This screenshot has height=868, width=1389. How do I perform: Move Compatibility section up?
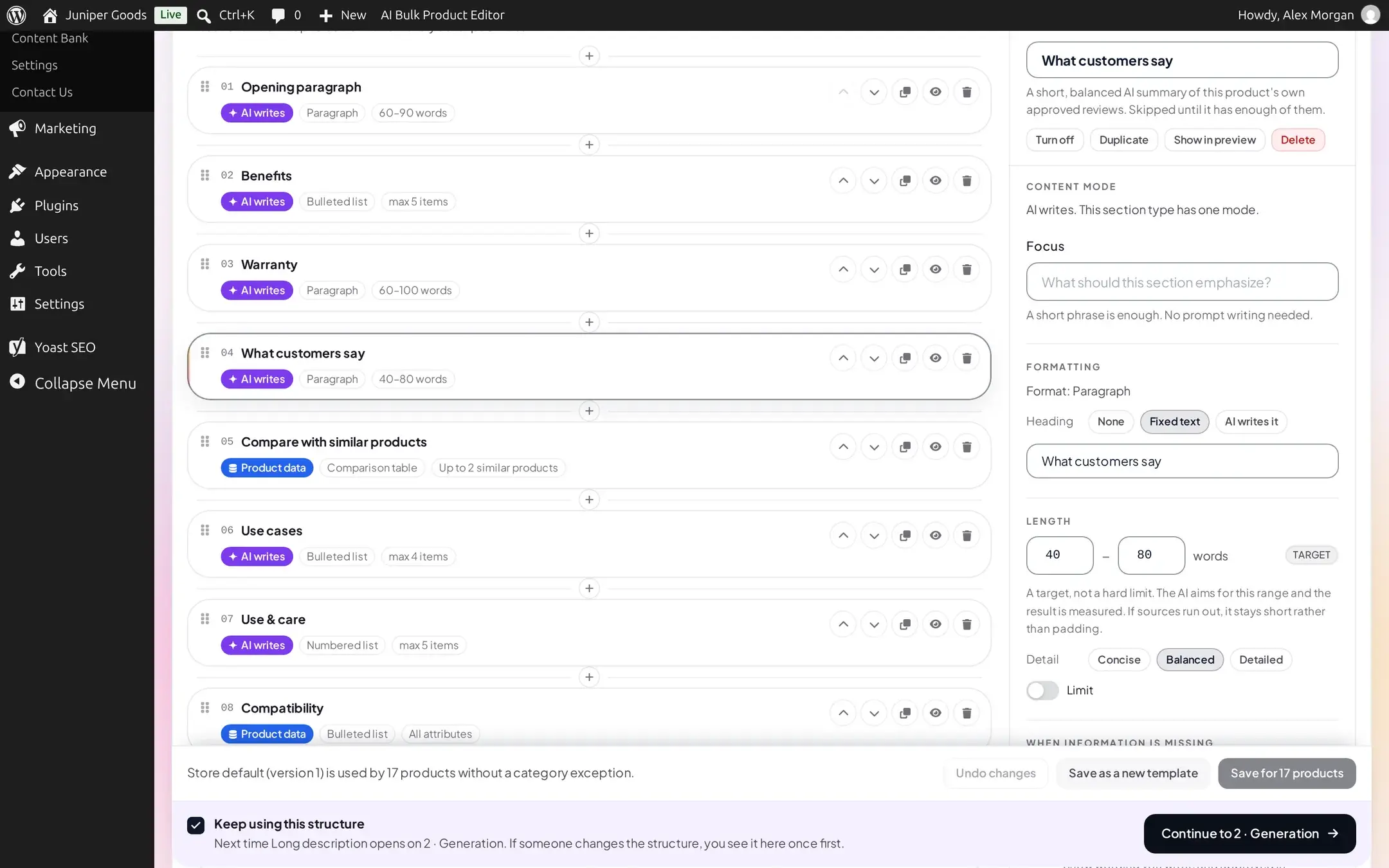pos(843,713)
